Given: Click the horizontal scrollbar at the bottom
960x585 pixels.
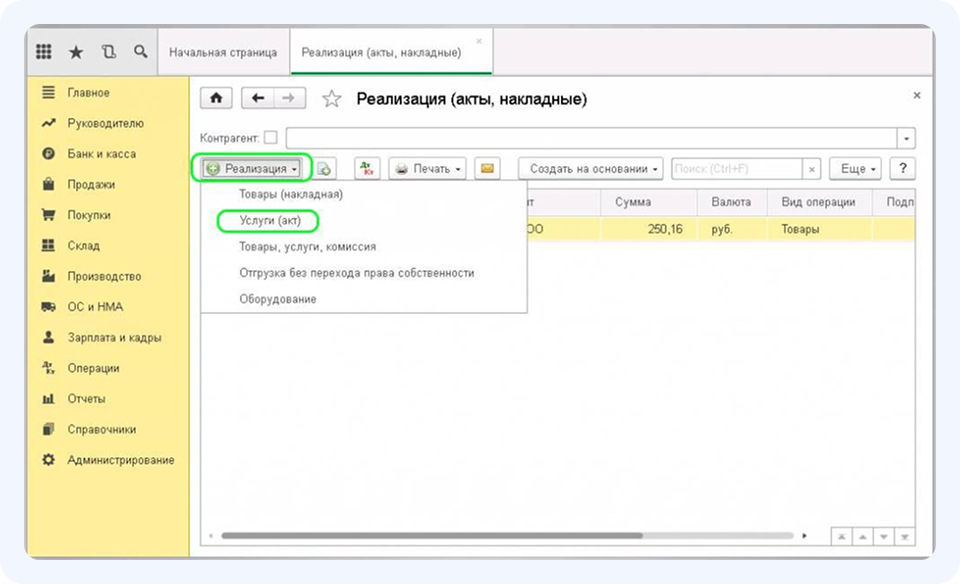Looking at the screenshot, I should click(x=430, y=536).
